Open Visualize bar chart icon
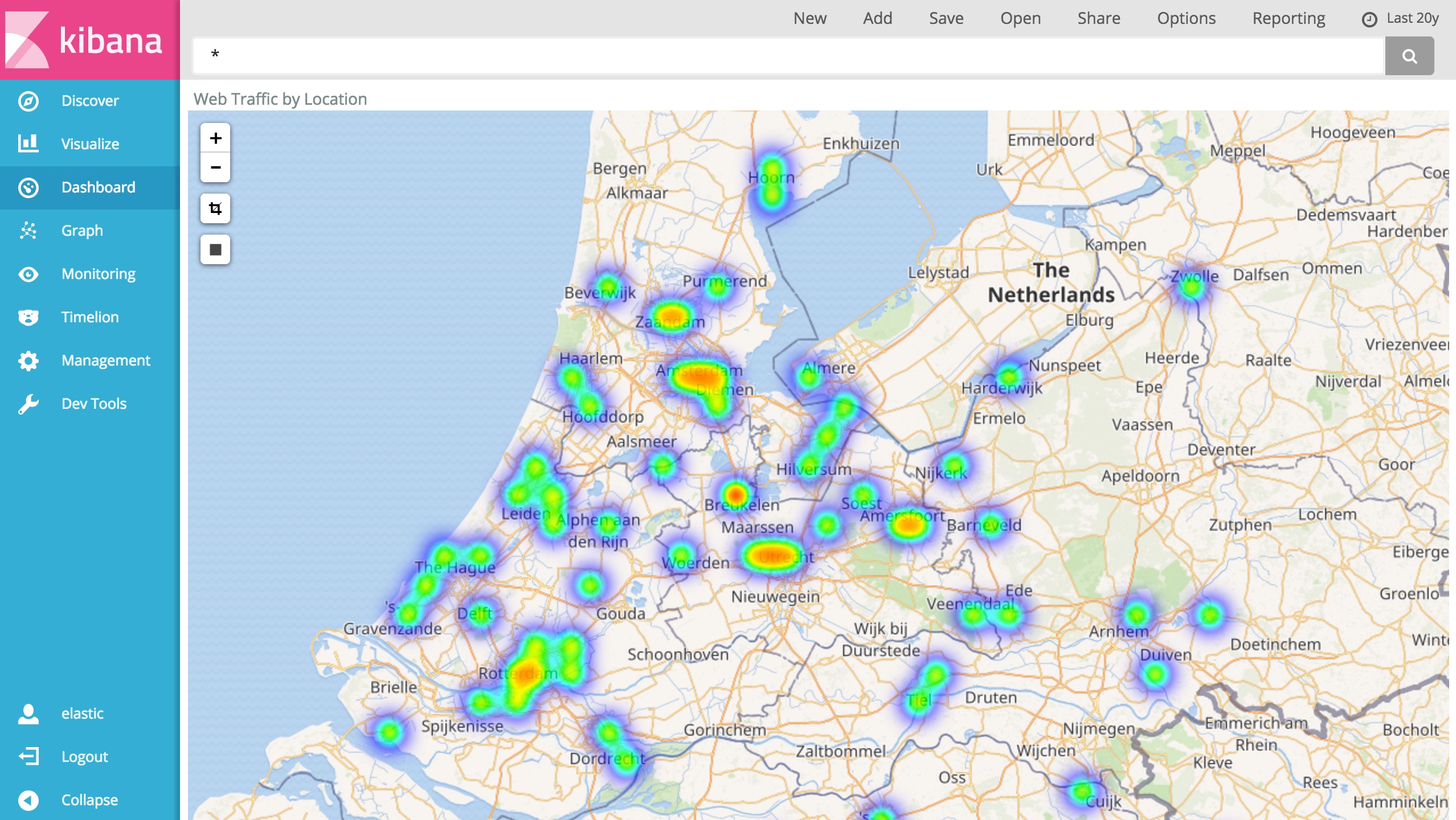This screenshot has width=1456, height=820. (x=28, y=143)
